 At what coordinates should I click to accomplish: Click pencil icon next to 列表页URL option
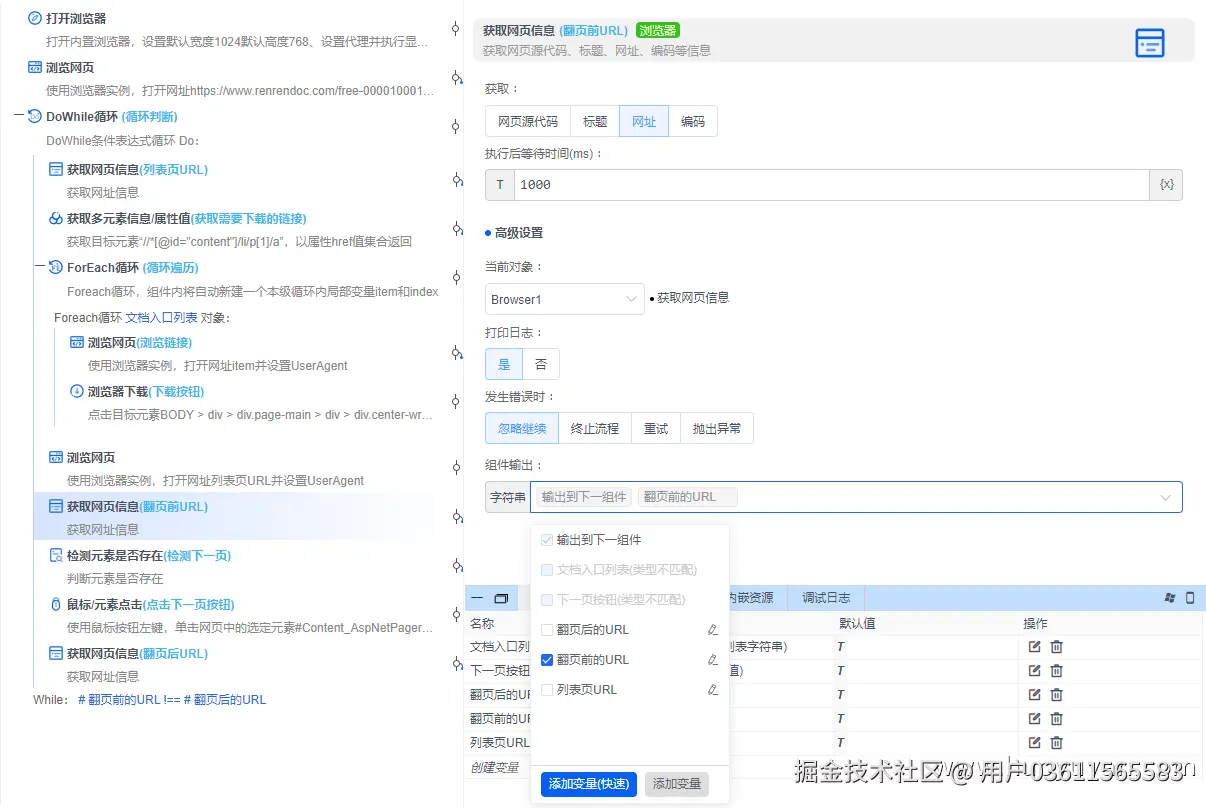coord(713,690)
